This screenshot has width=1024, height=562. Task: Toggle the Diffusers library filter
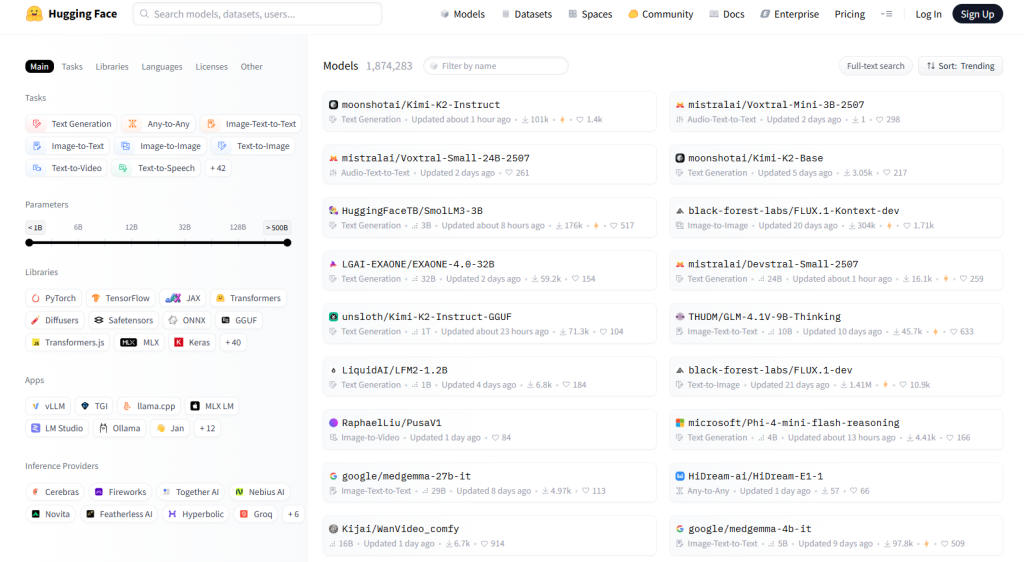point(55,320)
